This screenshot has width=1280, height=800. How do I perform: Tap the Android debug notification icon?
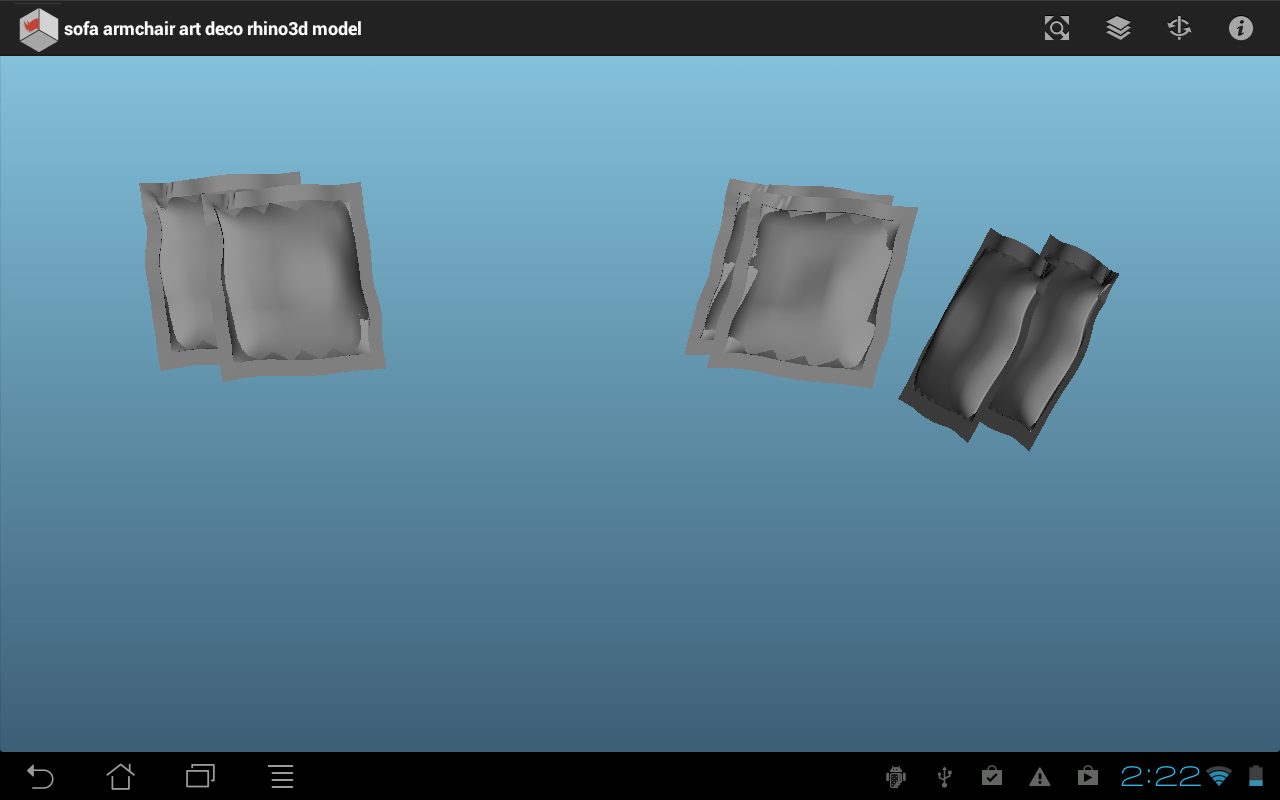896,776
